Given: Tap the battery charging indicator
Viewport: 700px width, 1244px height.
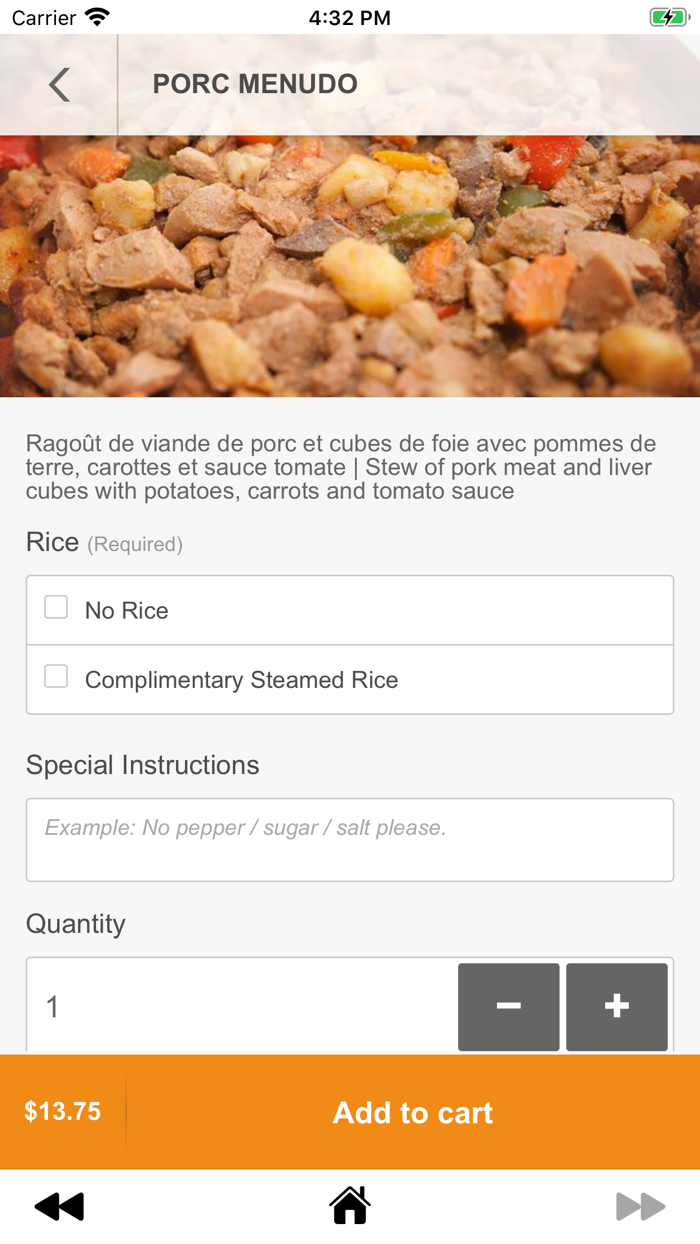Looking at the screenshot, I should click(668, 16).
